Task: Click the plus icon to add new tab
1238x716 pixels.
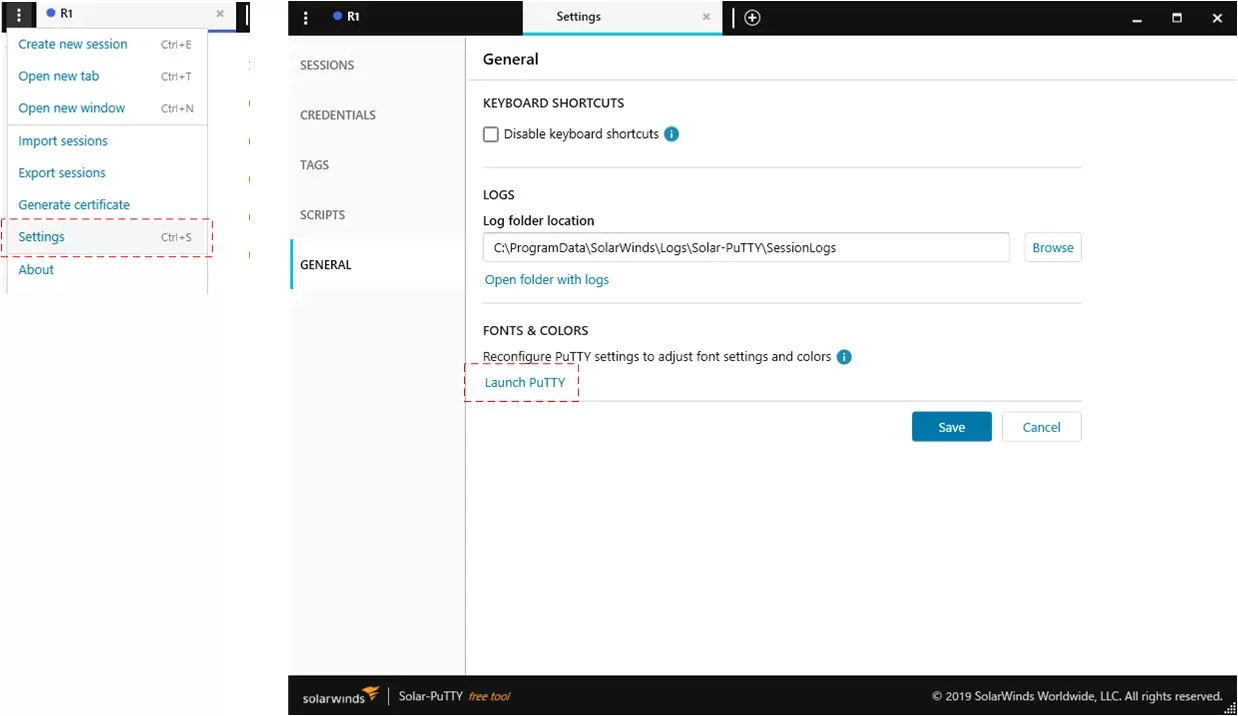Action: pos(753,17)
